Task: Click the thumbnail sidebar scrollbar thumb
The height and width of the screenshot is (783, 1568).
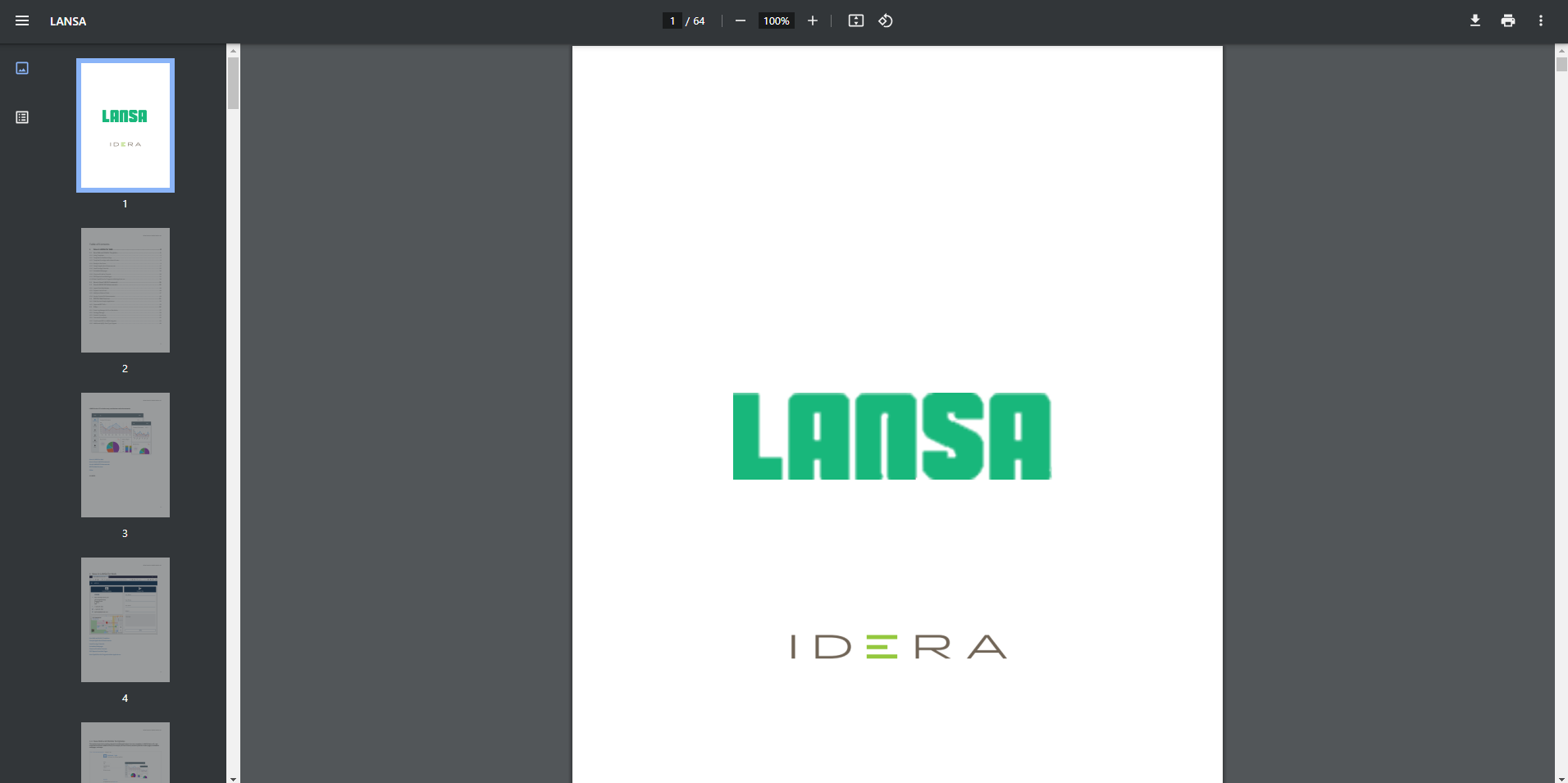Action: pos(234,83)
